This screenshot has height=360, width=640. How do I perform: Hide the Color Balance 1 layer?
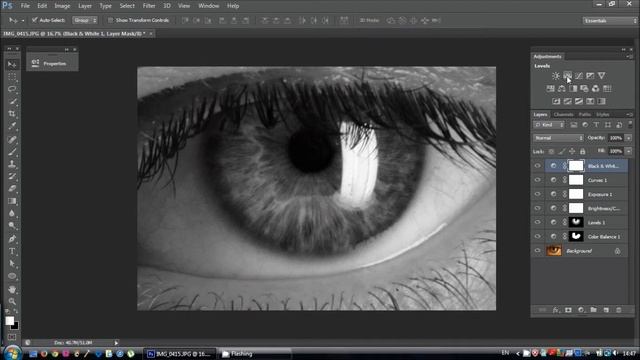[538, 236]
